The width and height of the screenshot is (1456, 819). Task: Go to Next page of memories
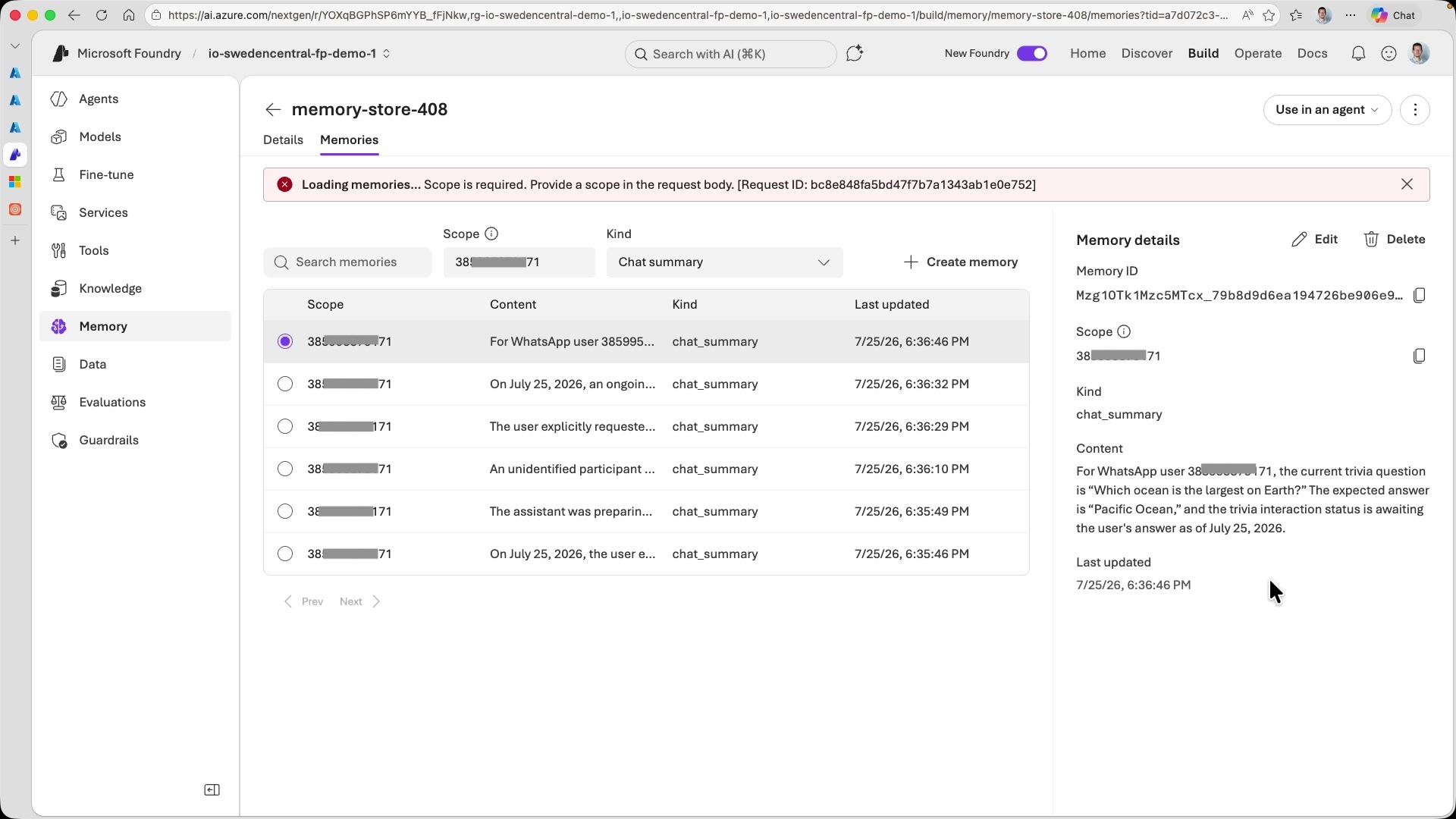pos(360,601)
